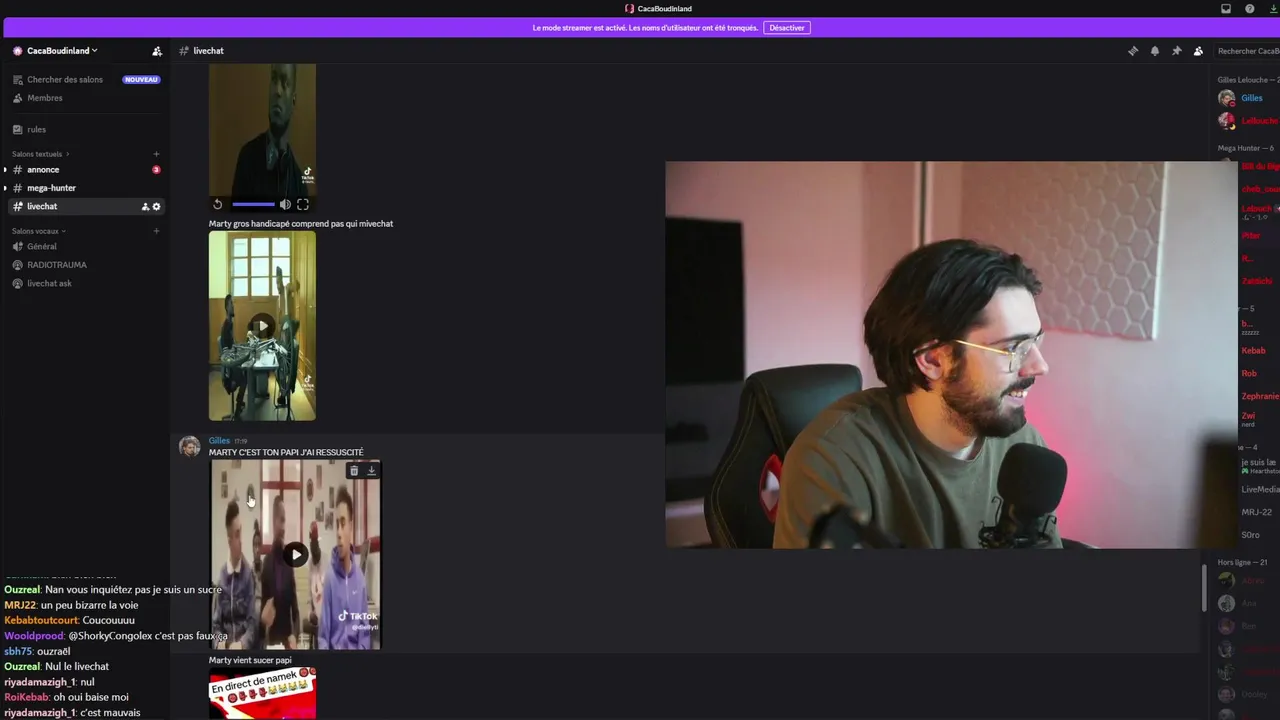Click the 'Hors ligne — 21' group header
The width and height of the screenshot is (1280, 720).
tap(1242, 563)
